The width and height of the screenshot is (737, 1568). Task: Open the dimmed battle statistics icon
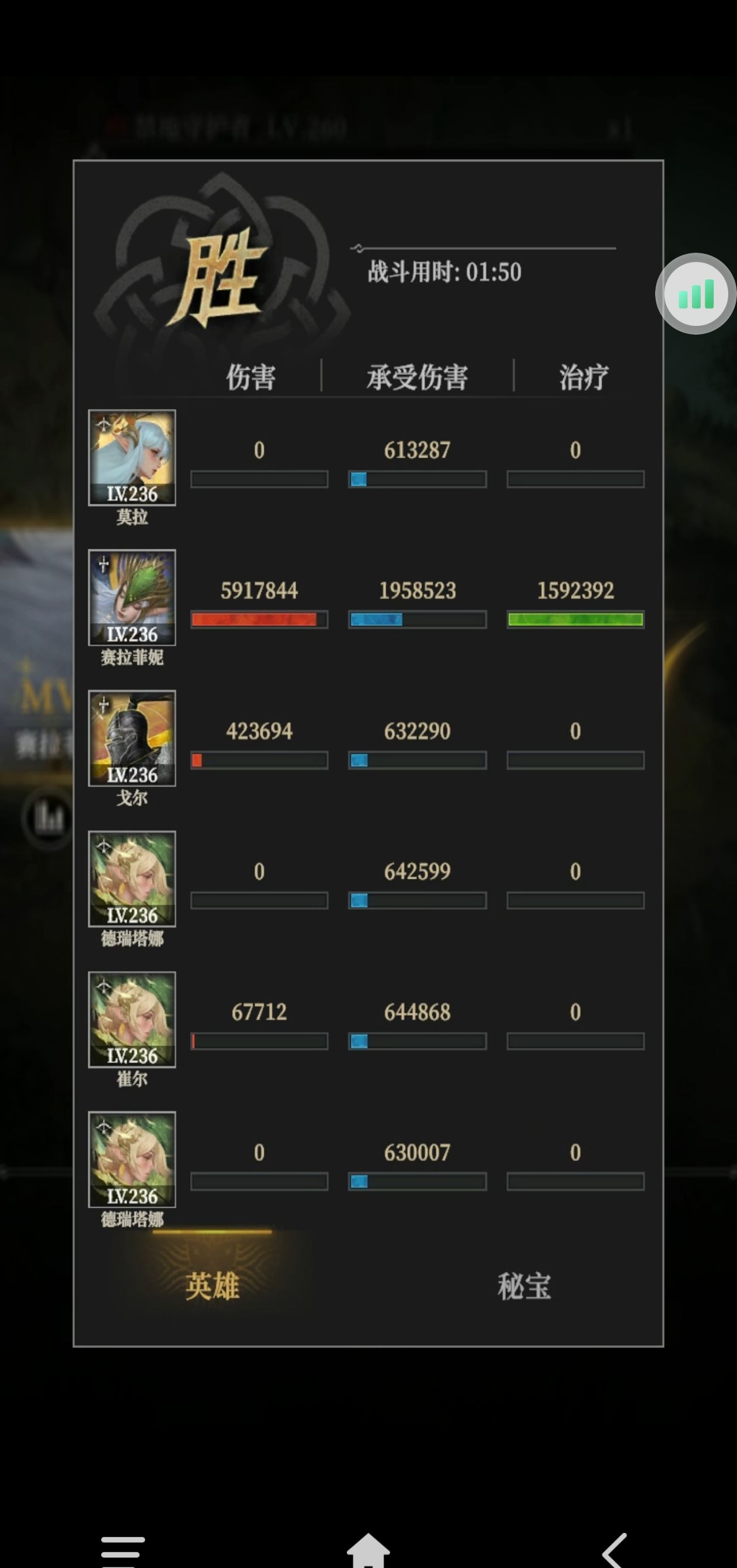pyautogui.click(x=47, y=817)
